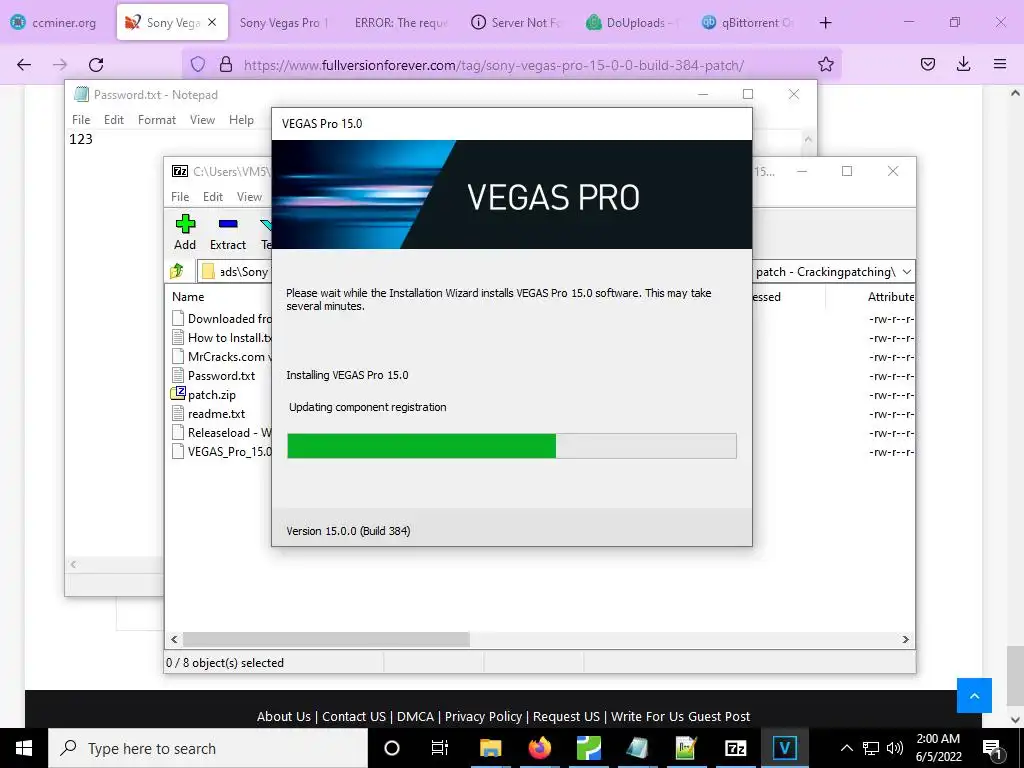Screen dimensions: 1024x768
Task: Select the Password.txt file in 7-Zip
Action: tap(221, 376)
